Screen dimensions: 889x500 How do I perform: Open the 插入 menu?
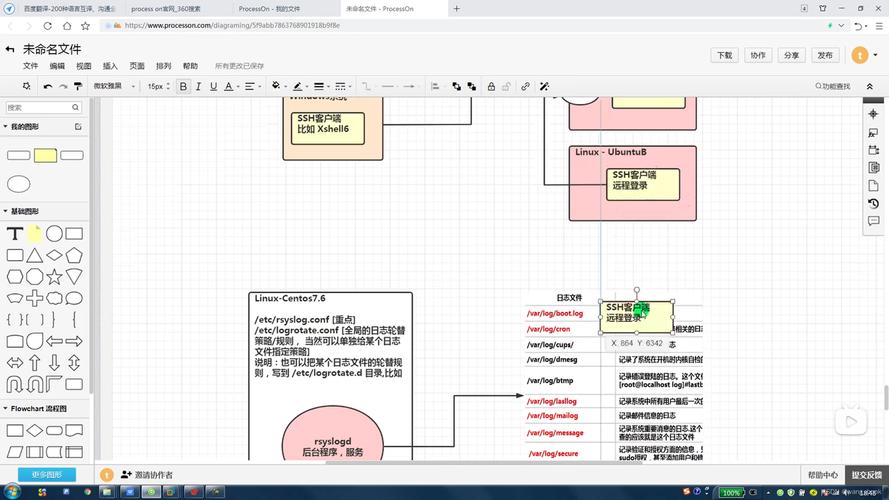tap(110, 66)
